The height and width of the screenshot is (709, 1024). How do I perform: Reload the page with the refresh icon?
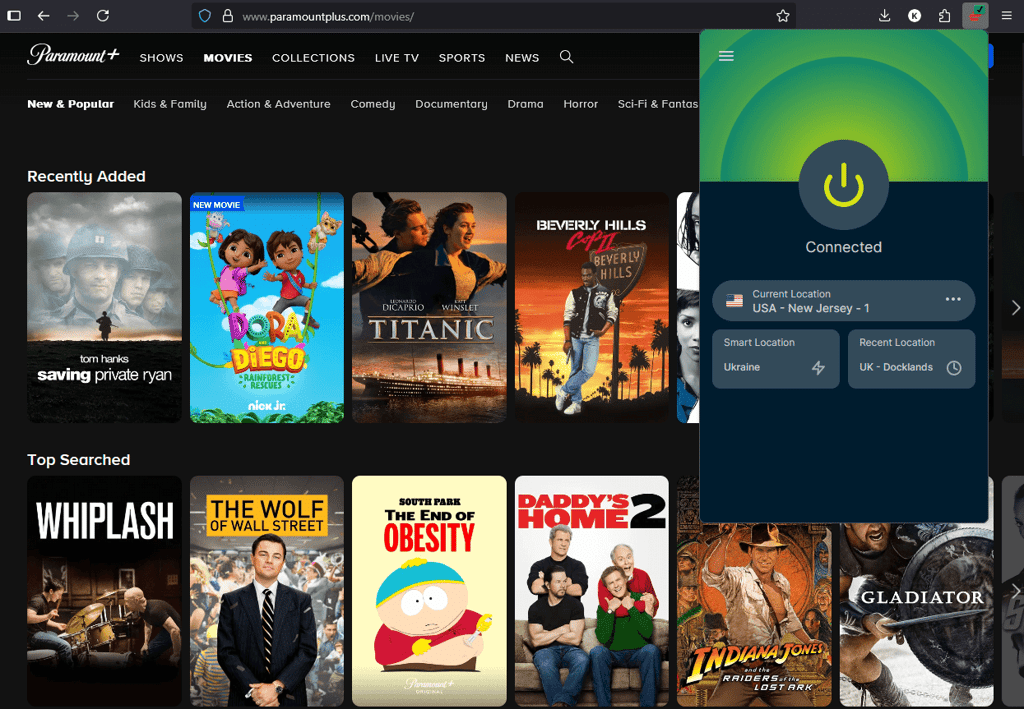pos(103,16)
